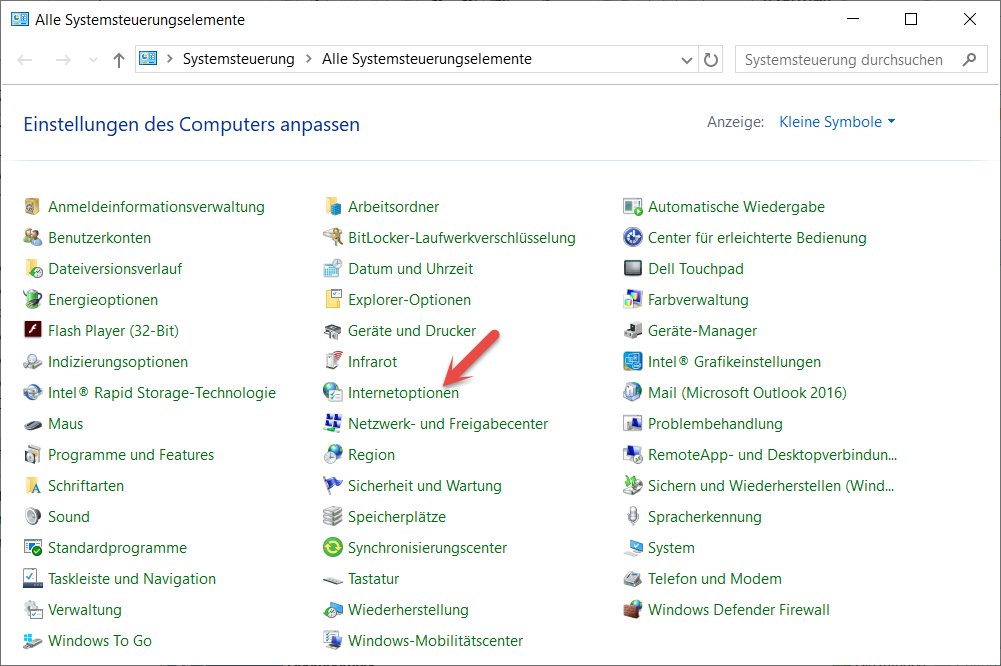
Task: Select Alle Systemsteuerungselemente breadcrumb segment
Action: tap(426, 59)
